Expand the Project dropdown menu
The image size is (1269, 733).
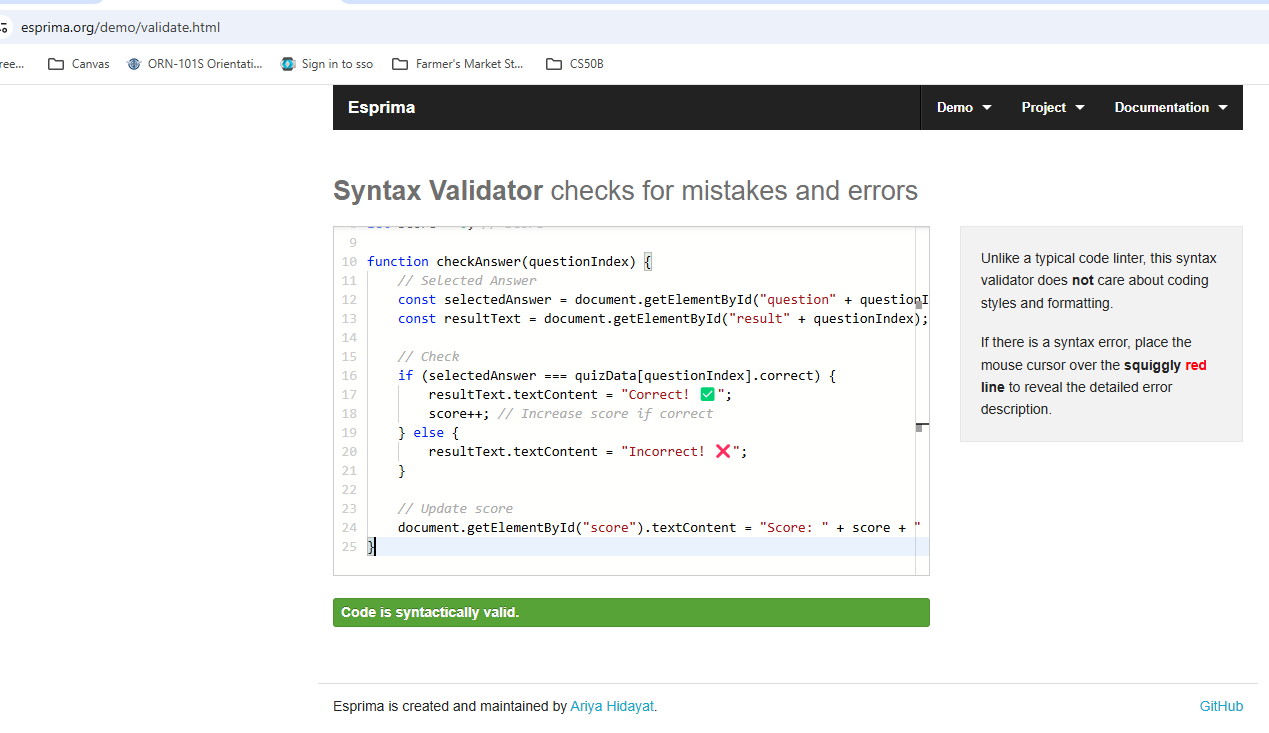point(1052,107)
